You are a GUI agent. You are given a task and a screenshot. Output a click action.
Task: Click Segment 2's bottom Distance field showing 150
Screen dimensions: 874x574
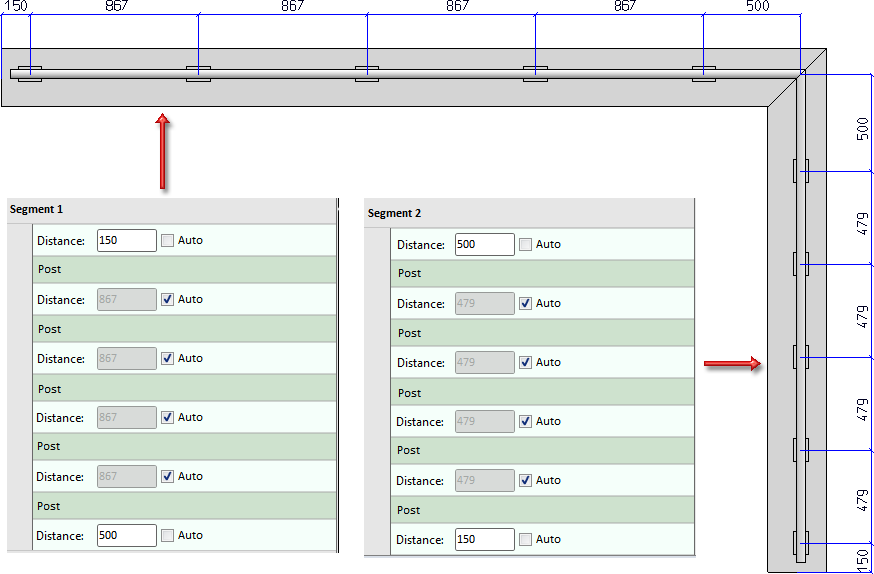[485, 539]
